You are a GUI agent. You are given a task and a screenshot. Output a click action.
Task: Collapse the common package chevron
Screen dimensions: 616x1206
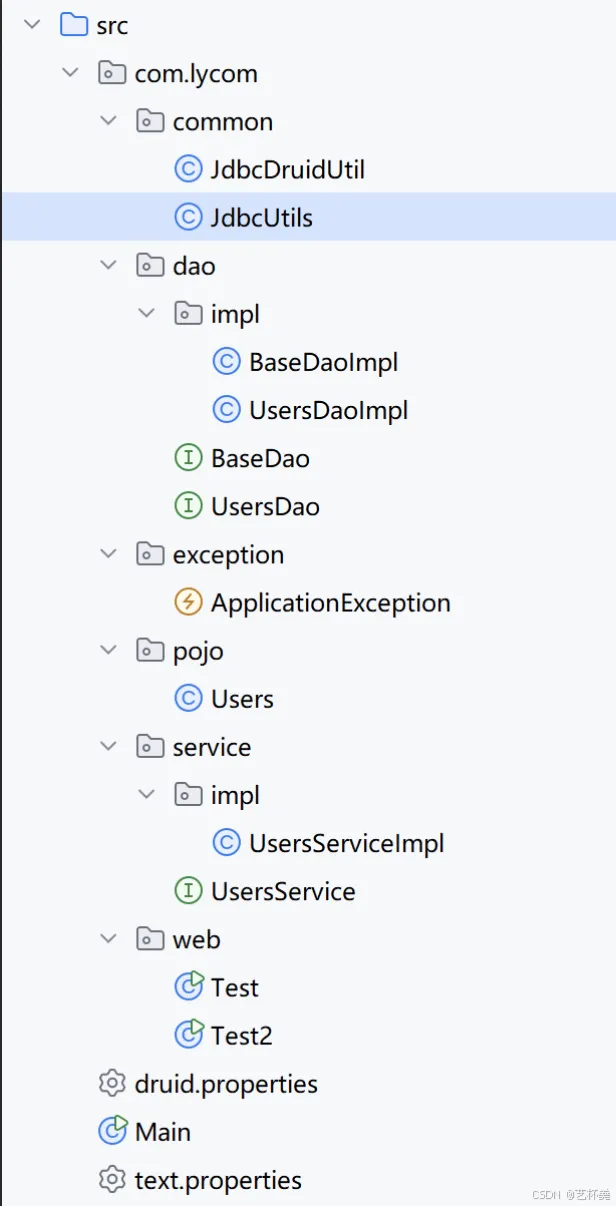[x=108, y=121]
